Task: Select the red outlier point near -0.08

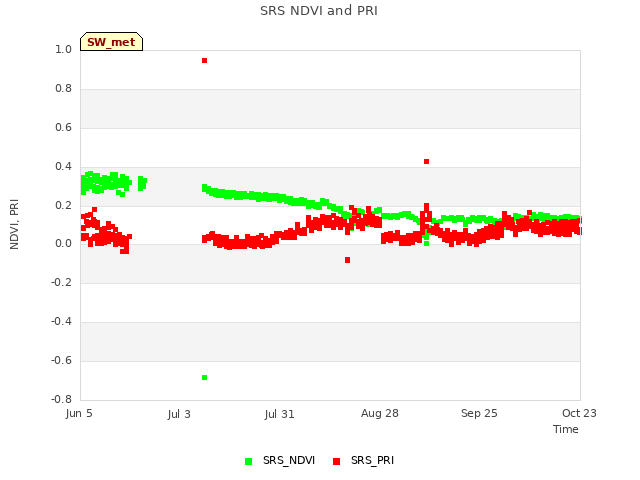Action: tap(347, 260)
